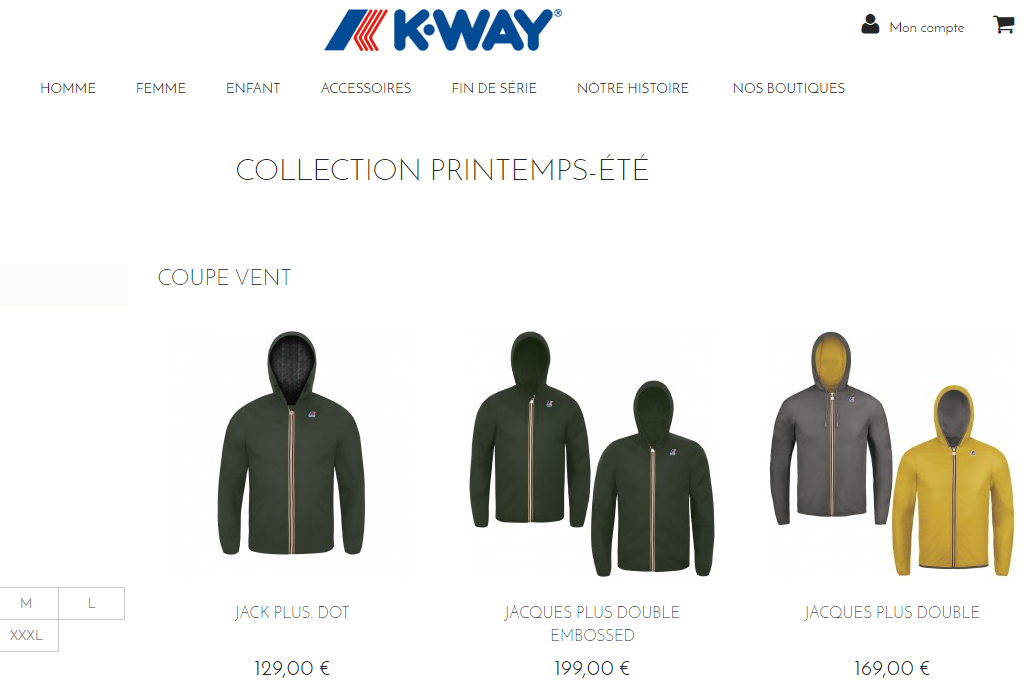Browse the Accessoires menu

point(366,88)
